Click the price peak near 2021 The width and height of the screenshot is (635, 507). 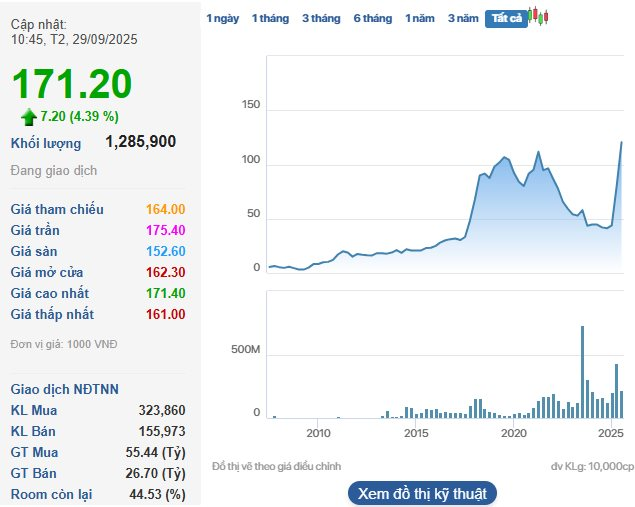(539, 153)
